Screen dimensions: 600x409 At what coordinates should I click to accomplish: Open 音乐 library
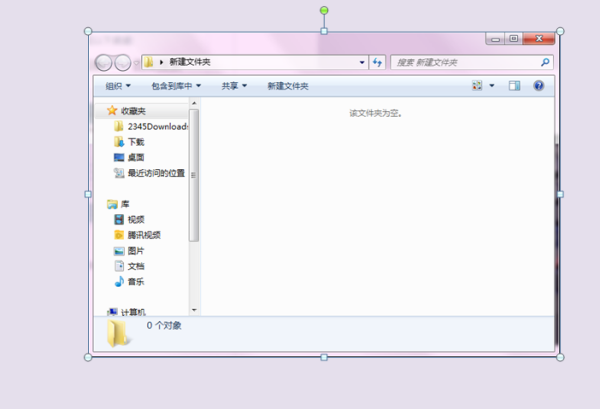(x=136, y=282)
